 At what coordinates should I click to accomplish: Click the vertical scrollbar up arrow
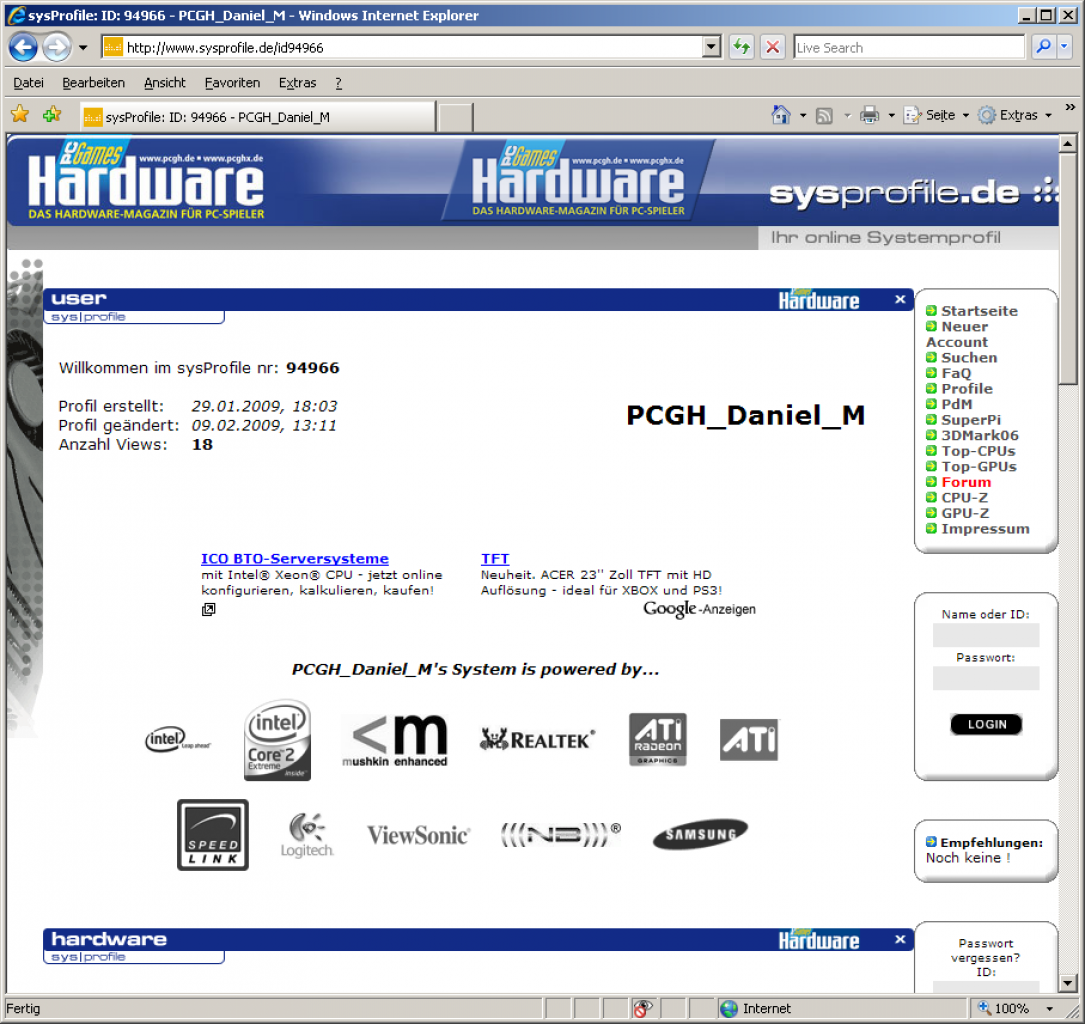[x=1068, y=143]
